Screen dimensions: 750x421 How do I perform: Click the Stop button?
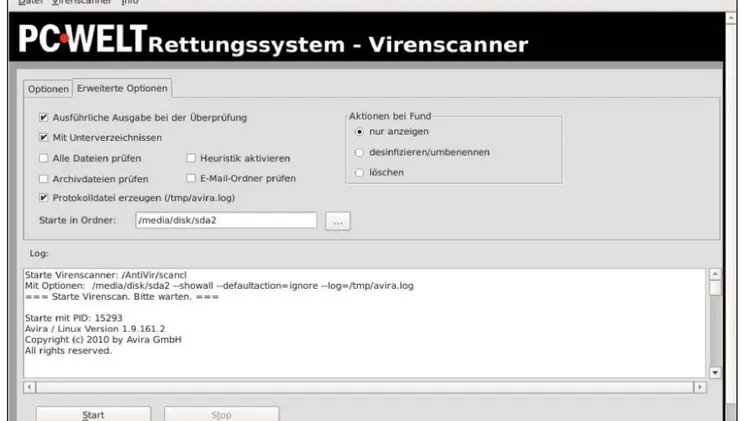click(x=221, y=414)
